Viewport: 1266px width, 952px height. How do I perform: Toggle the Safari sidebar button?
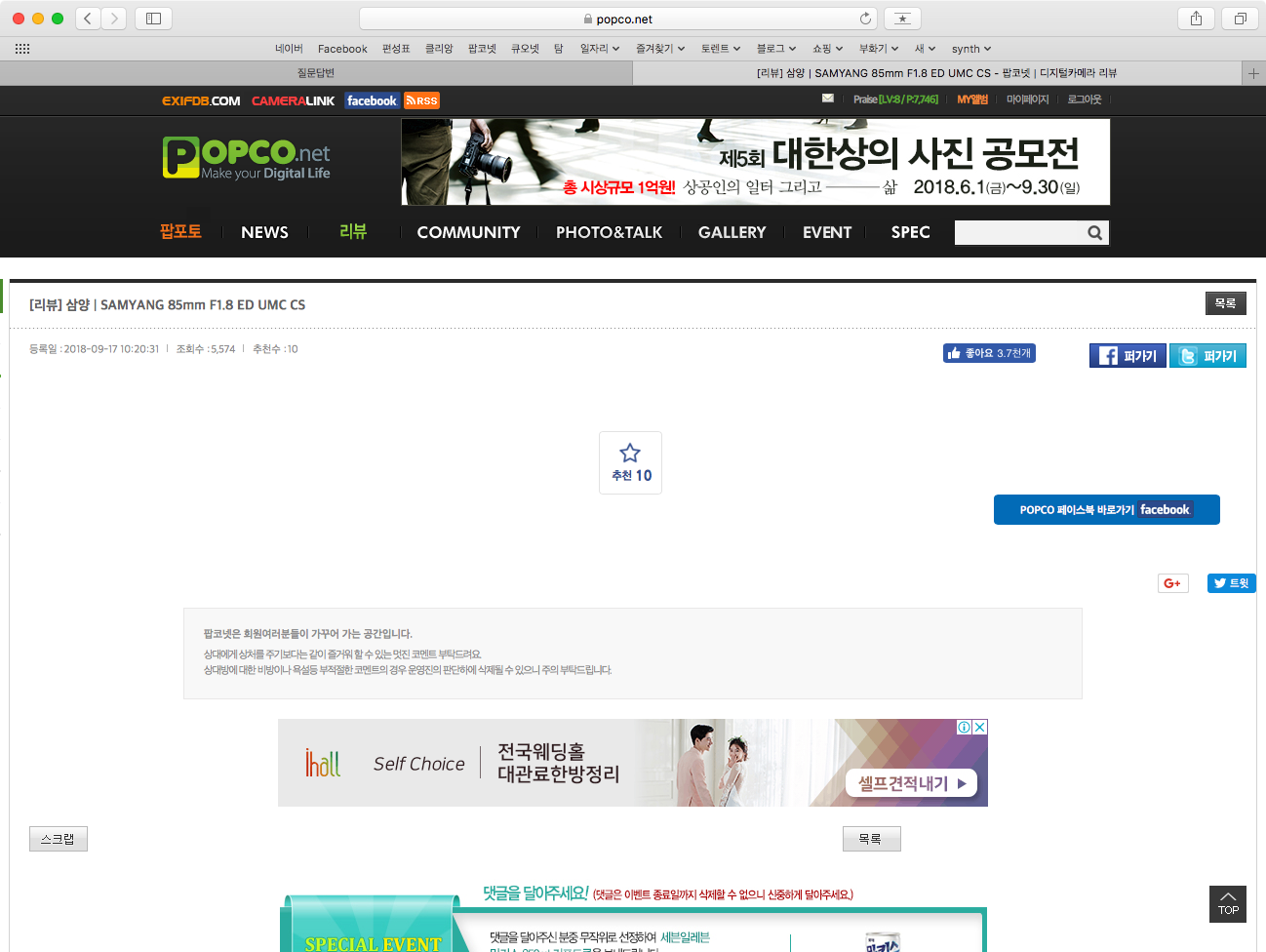coord(153,19)
